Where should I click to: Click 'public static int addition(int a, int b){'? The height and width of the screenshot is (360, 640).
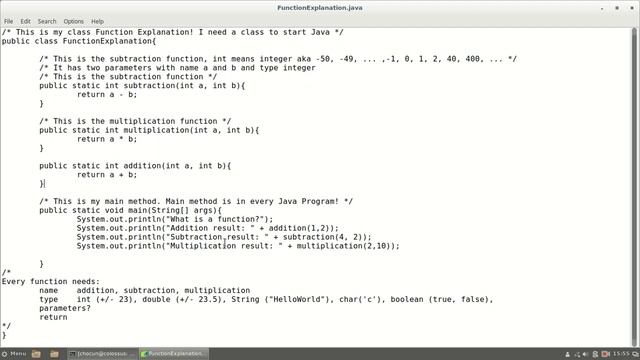135,166
